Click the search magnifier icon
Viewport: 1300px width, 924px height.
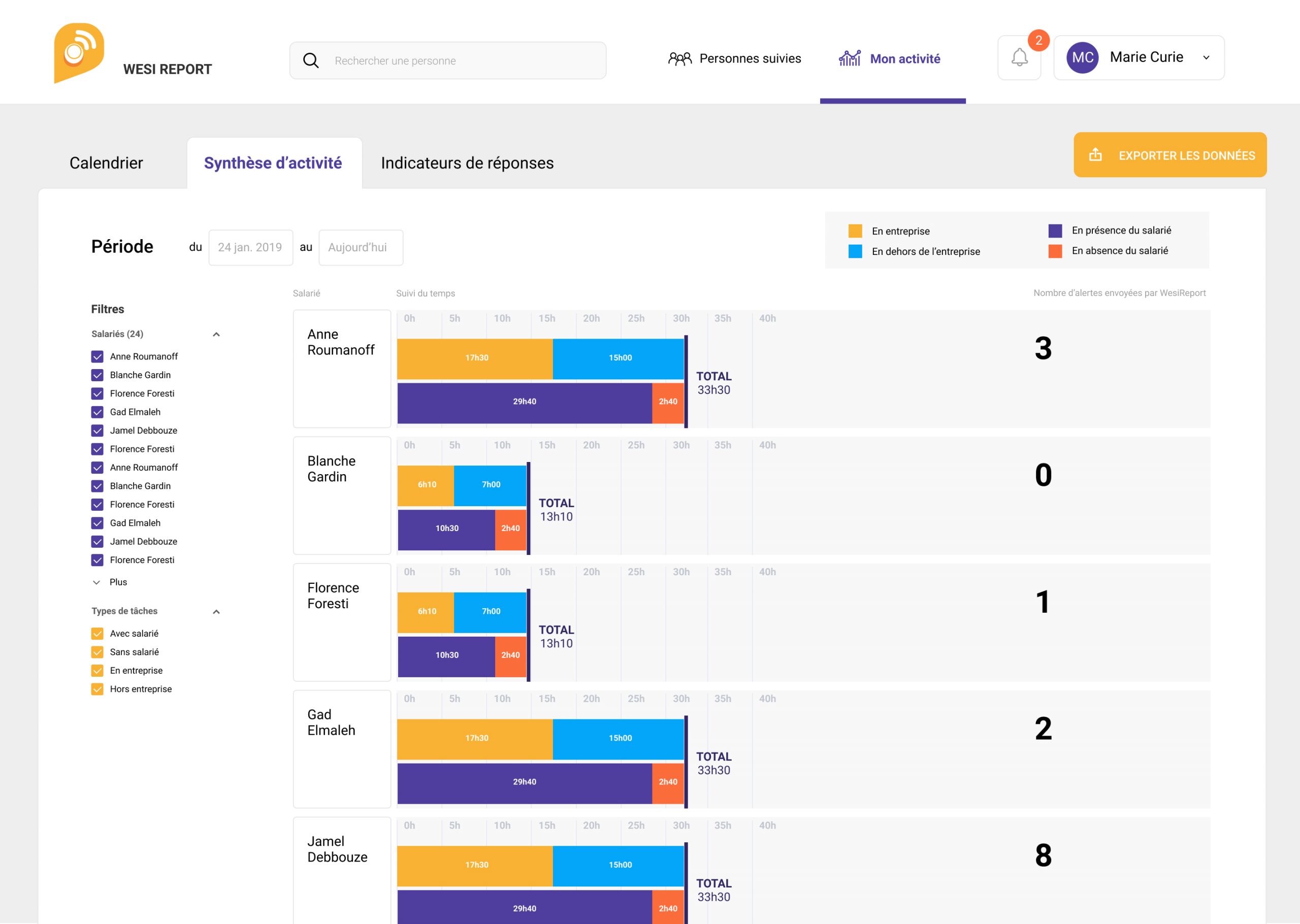coord(311,60)
